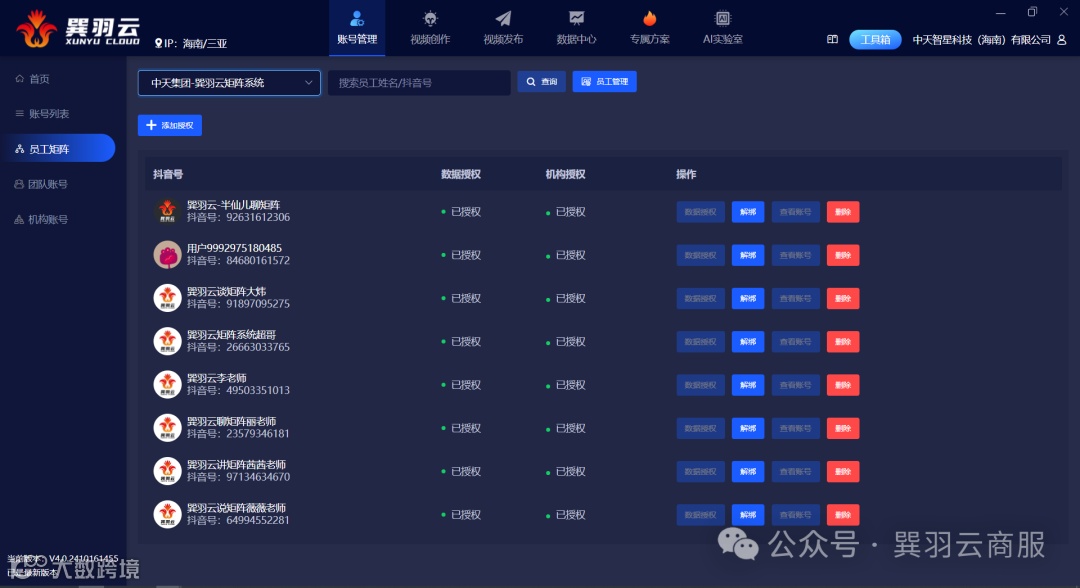Click the 数据授权 column header

click(461, 174)
